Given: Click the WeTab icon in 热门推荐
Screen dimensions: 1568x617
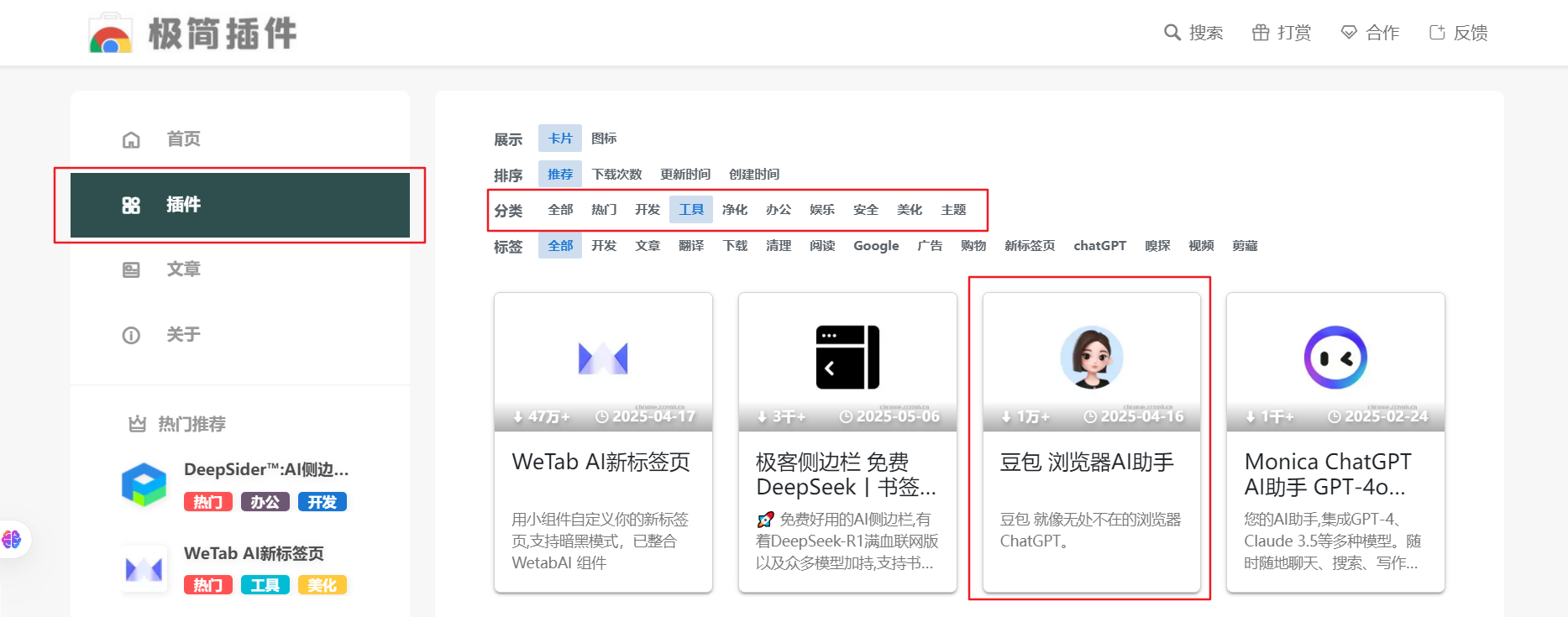Looking at the screenshot, I should point(144,569).
